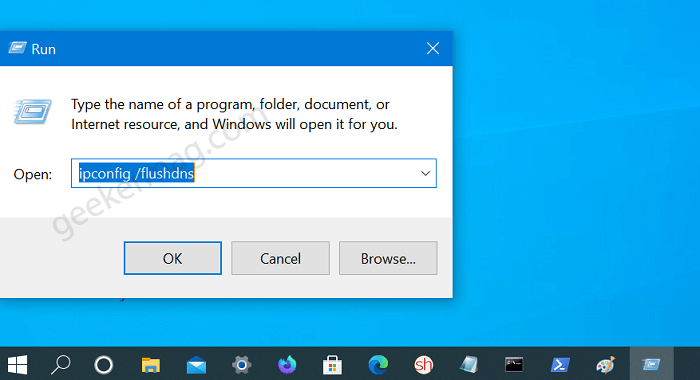Screen dimensions: 700x380
Task: Open the Paint palette icon on the taskbar
Action: 605,365
